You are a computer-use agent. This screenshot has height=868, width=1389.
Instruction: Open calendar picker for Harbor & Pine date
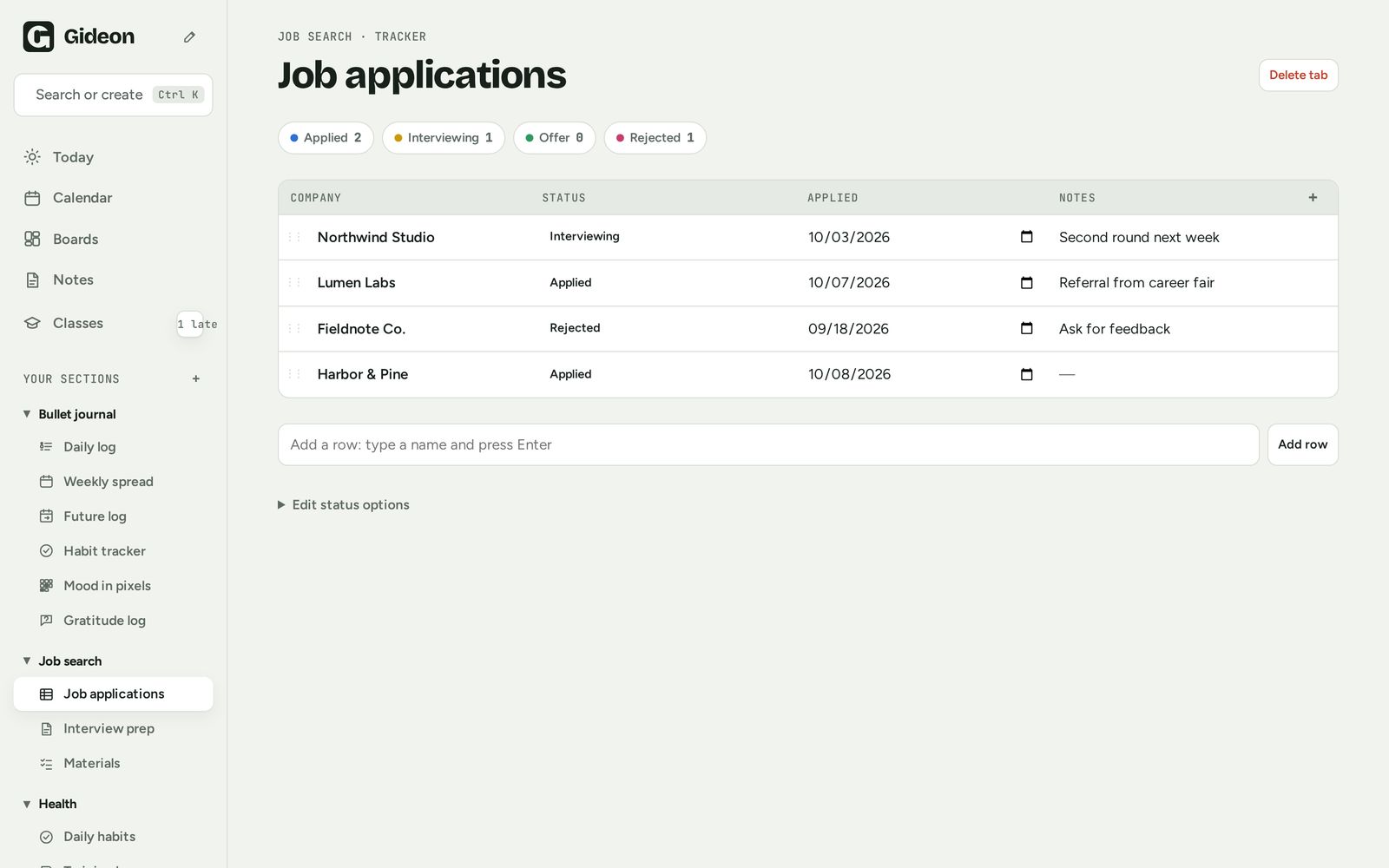pos(1026,374)
